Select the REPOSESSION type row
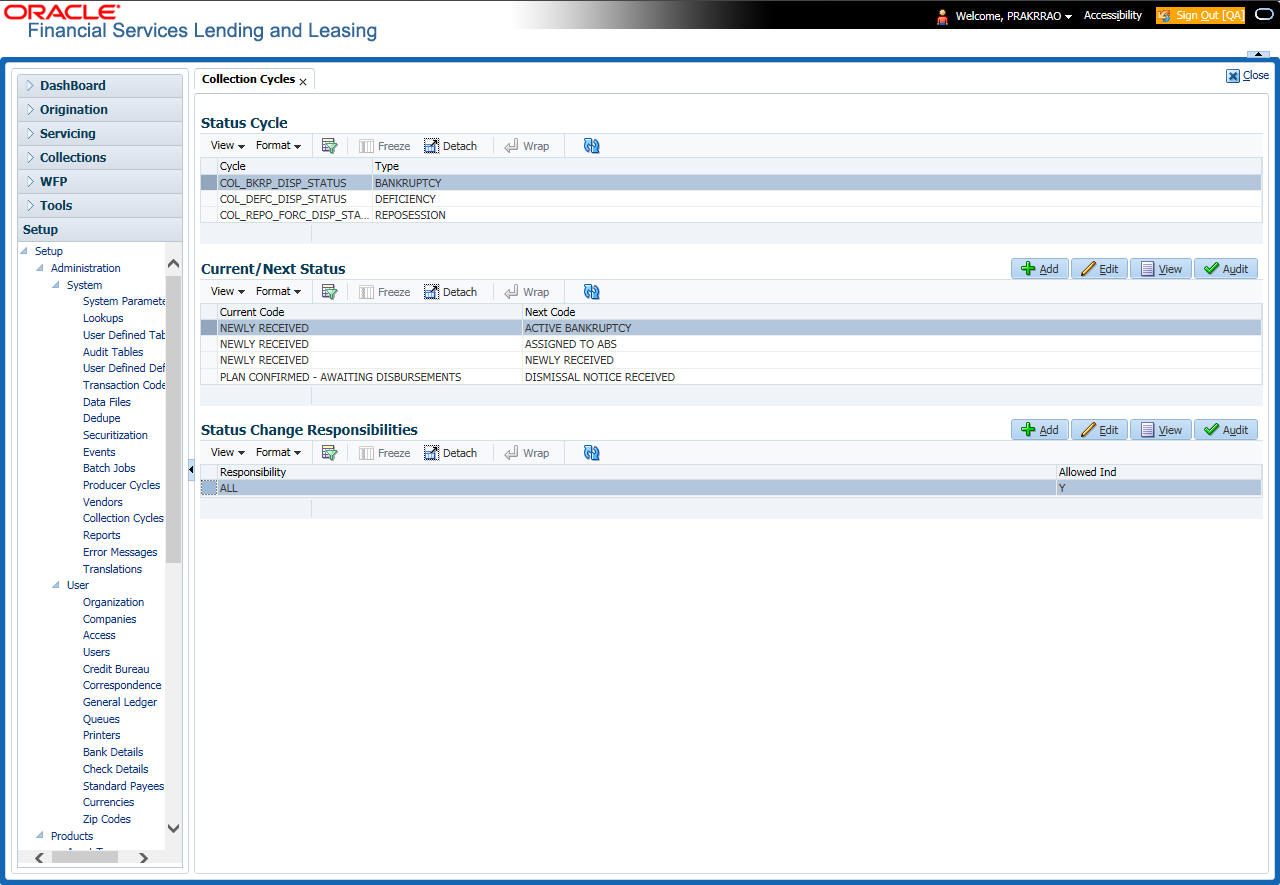The image size is (1280, 885). pos(731,215)
